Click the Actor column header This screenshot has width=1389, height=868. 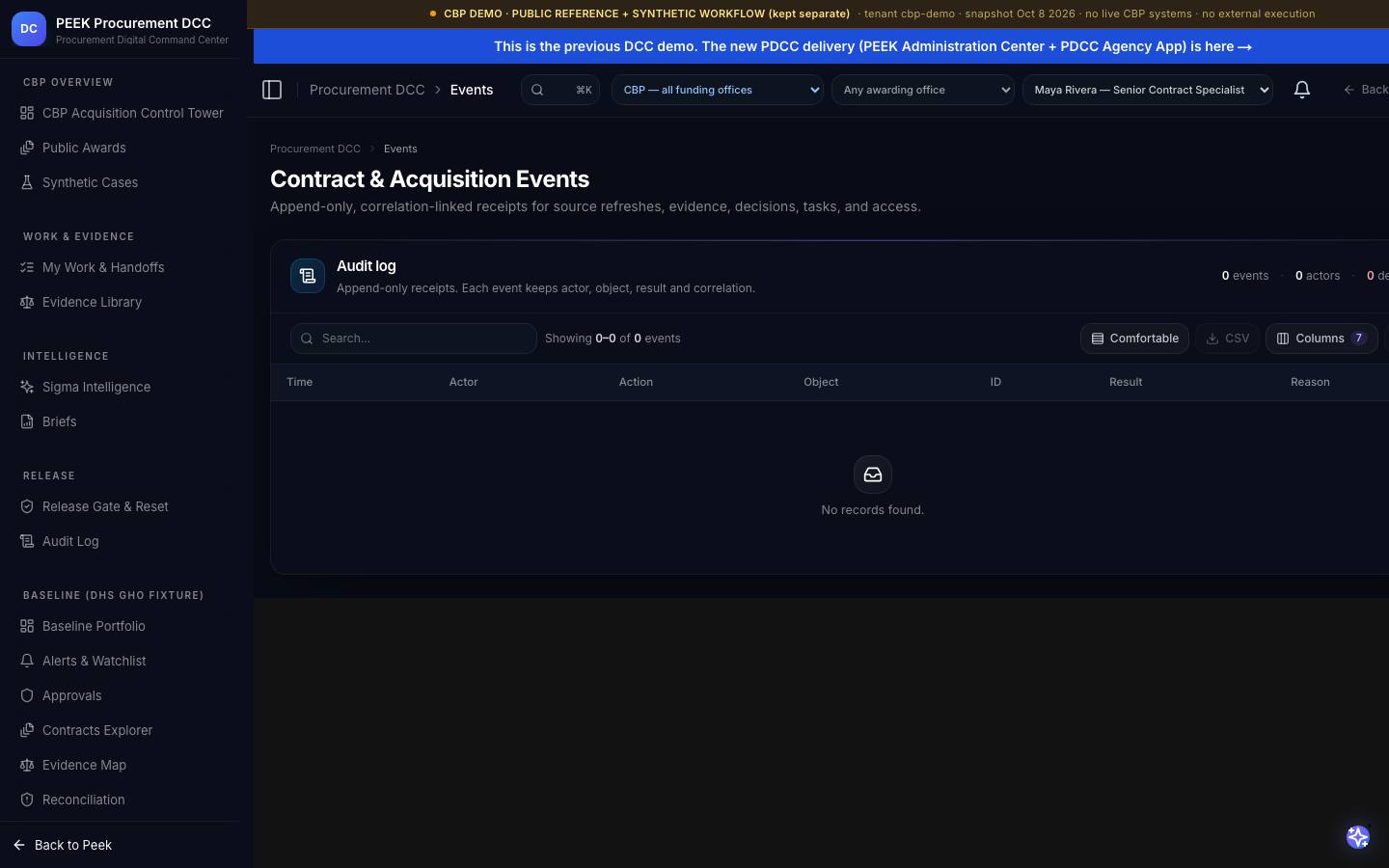464,382
